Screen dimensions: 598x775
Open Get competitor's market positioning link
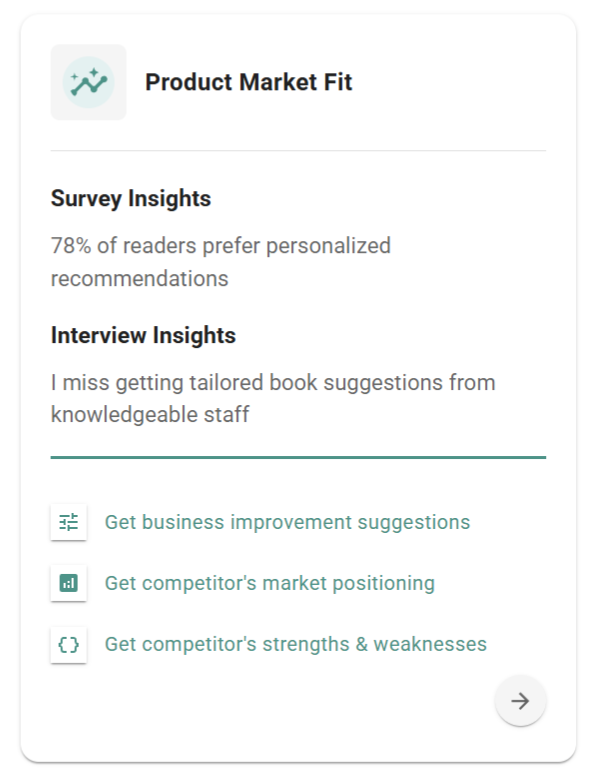click(x=270, y=583)
